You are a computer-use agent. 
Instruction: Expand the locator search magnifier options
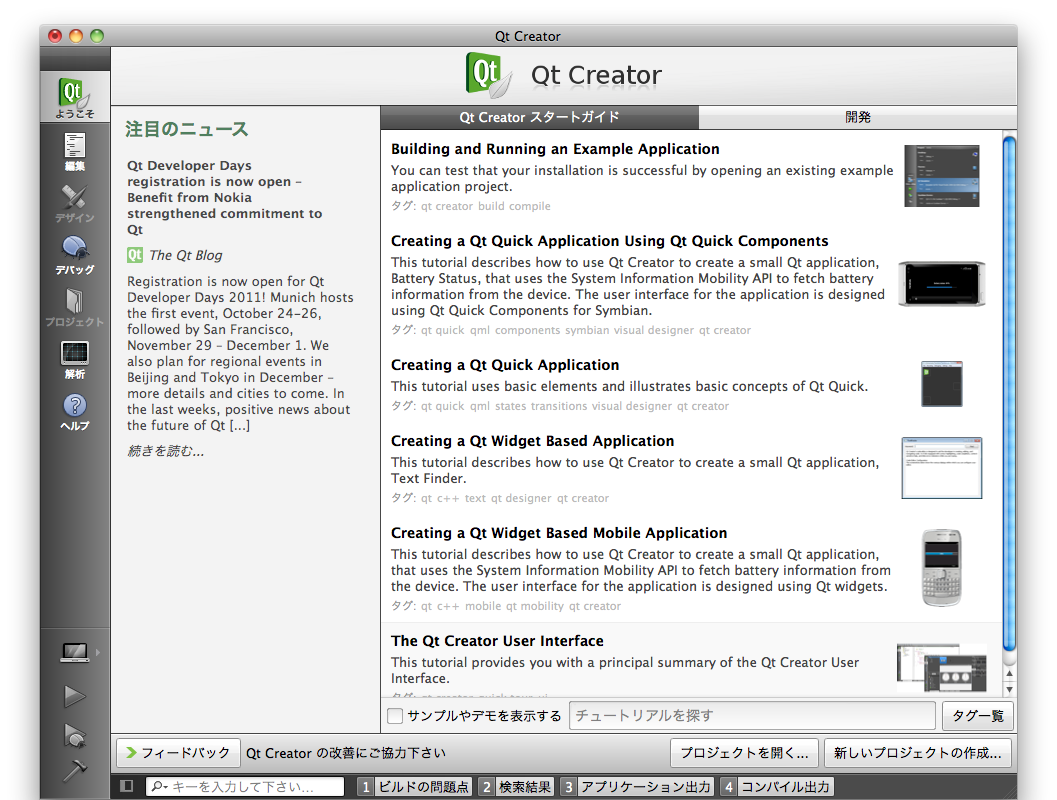pos(160,787)
